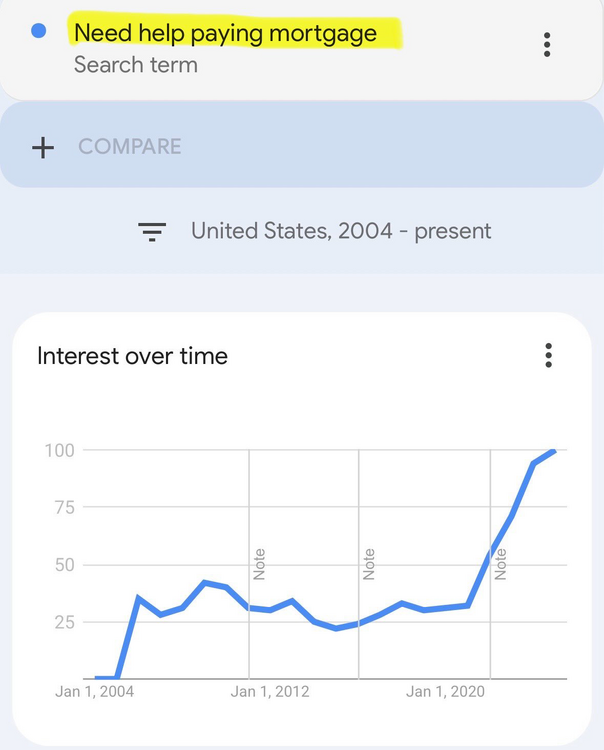Click the plus icon beside Compare
The image size is (604, 750).
(x=43, y=147)
